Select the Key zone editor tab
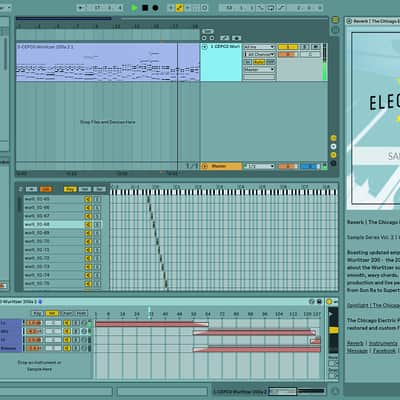Image resolution: width=400 pixels, height=400 pixels. [x=70, y=189]
